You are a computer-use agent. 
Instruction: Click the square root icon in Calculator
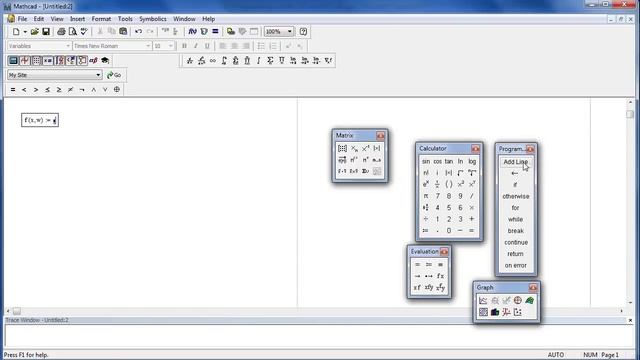pos(460,173)
